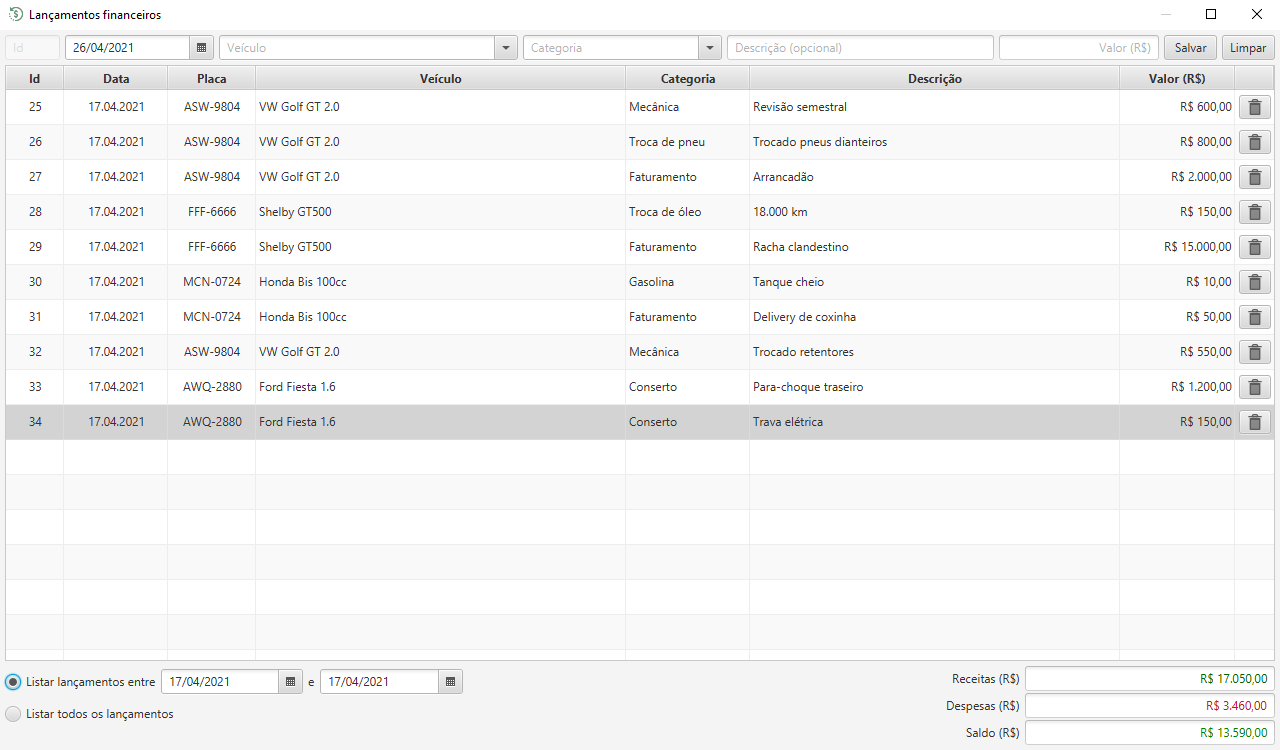
Task: Sort by the Categoria column header
Action: (x=686, y=78)
